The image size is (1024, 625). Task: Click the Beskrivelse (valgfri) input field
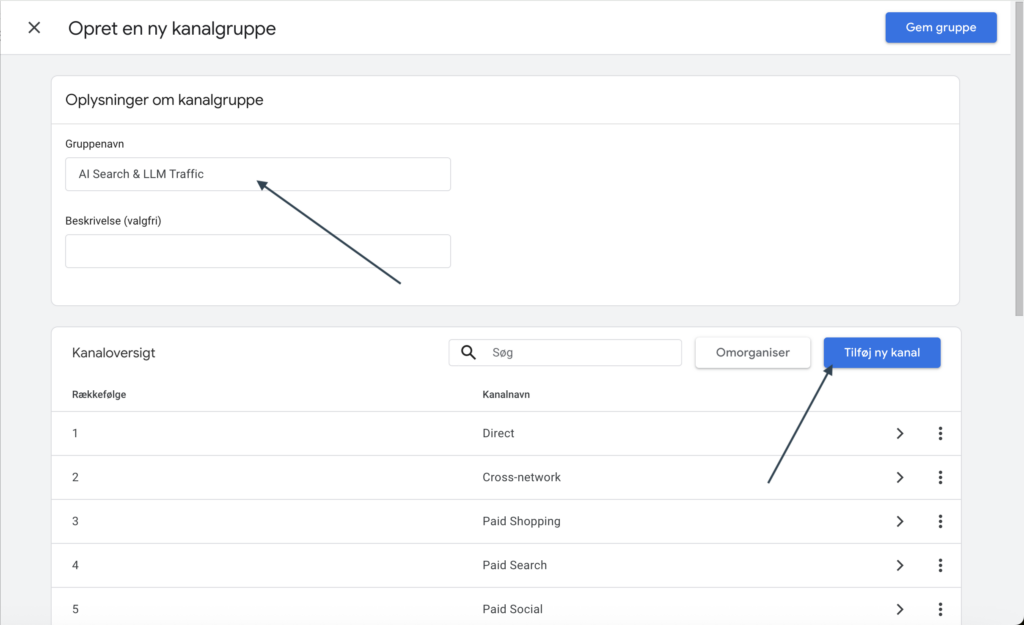[257, 251]
